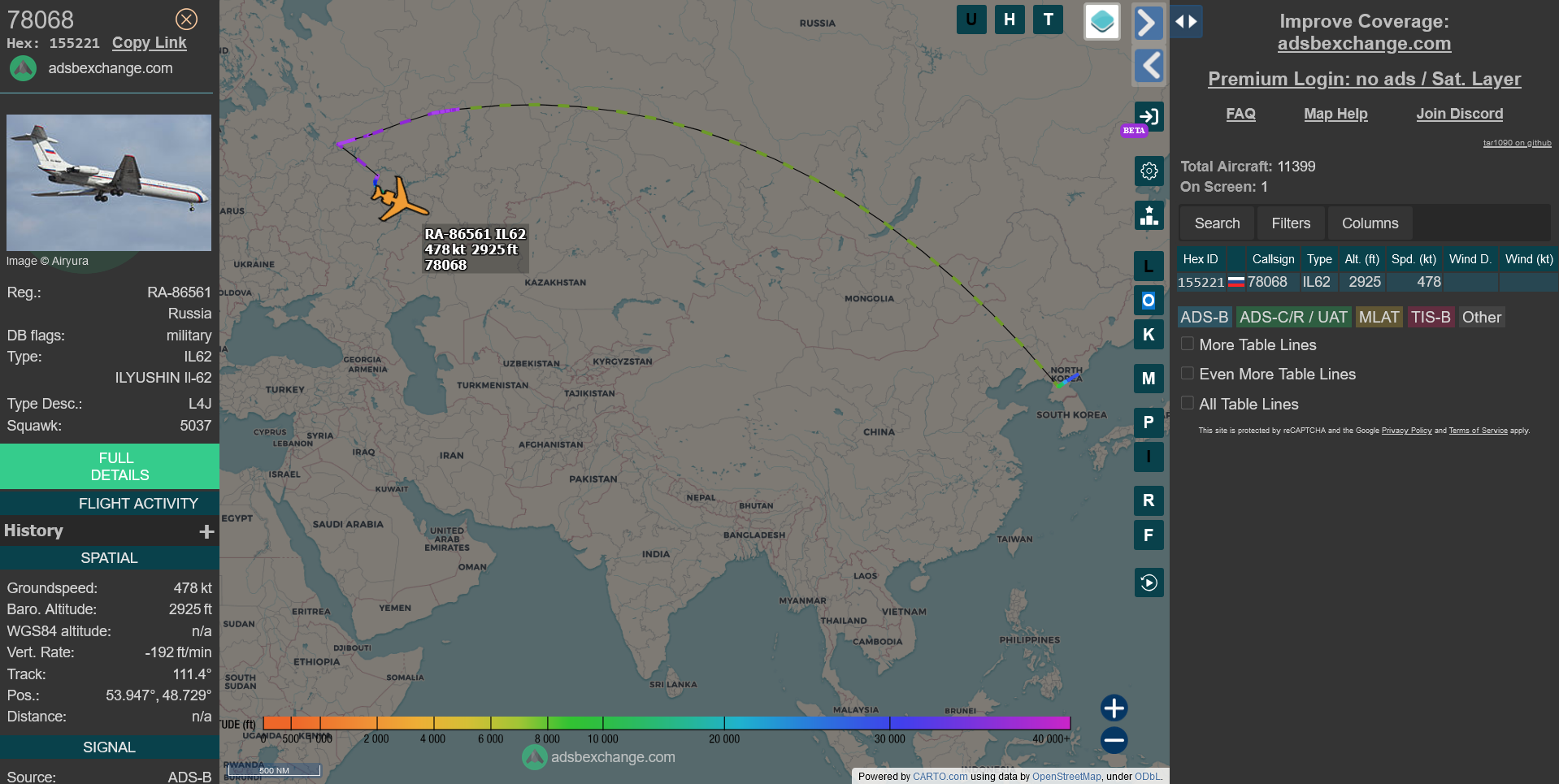Sort table by Type column

tap(1319, 259)
